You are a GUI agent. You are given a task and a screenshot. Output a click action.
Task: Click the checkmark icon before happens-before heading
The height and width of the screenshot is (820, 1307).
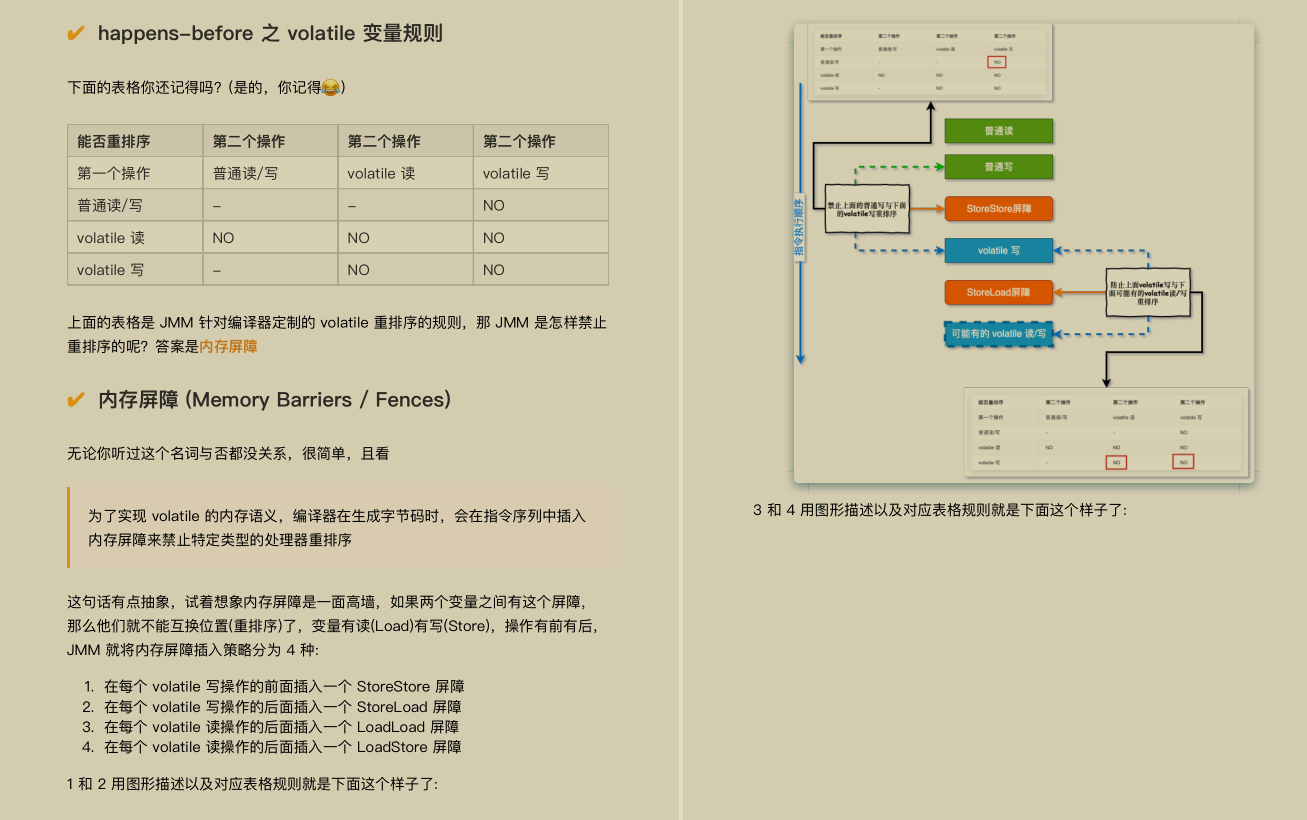pyautogui.click(x=75, y=34)
